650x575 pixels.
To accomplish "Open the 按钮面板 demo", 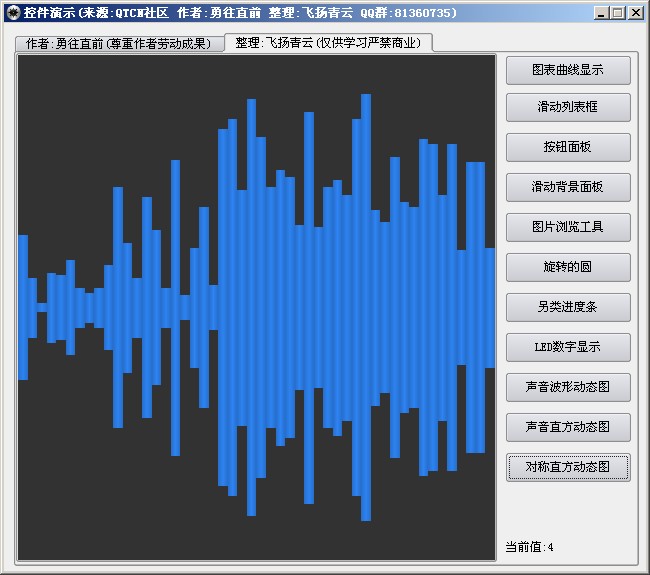I will click(568, 147).
